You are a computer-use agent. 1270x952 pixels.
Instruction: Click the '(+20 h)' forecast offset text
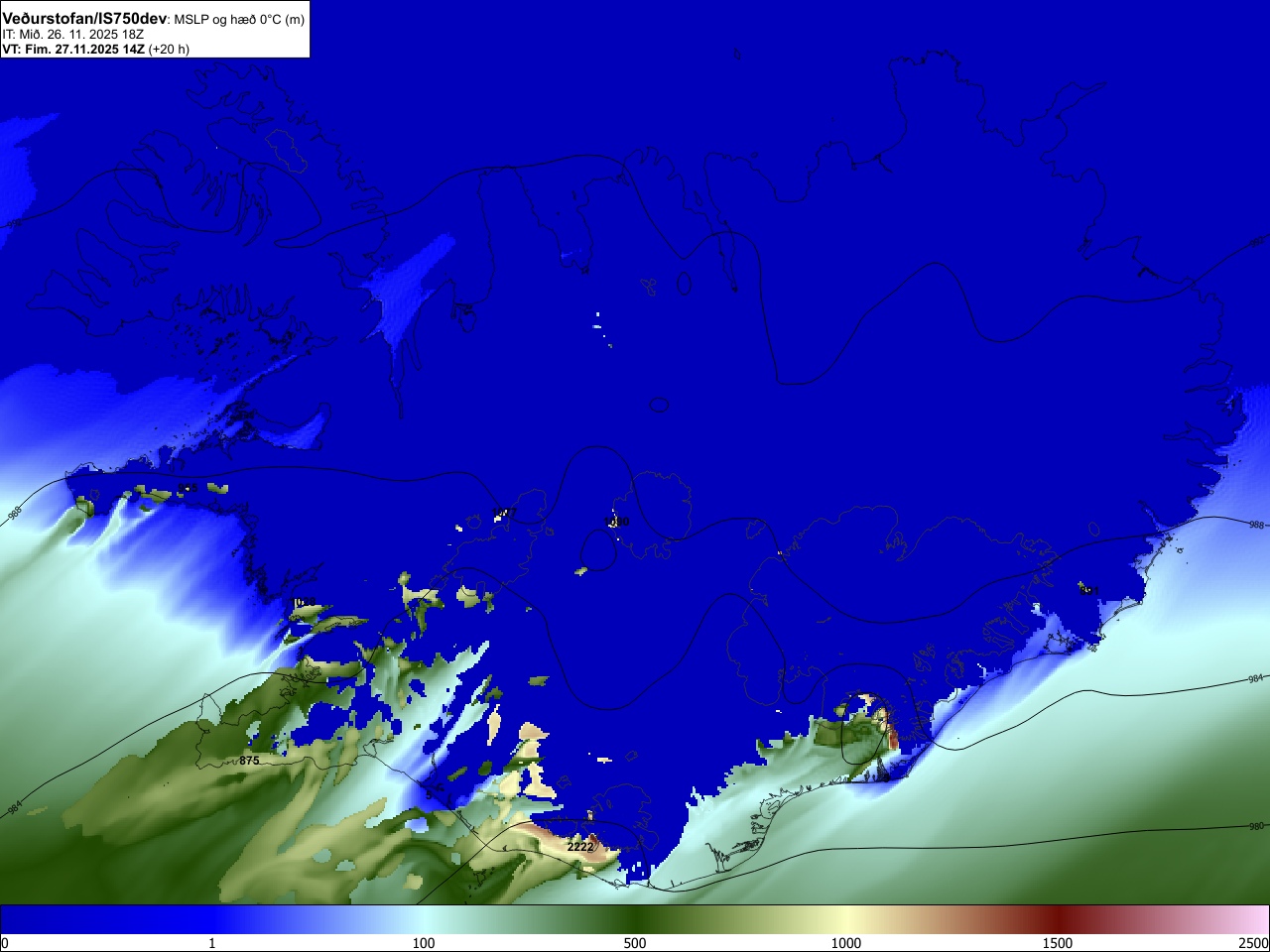coord(169,49)
